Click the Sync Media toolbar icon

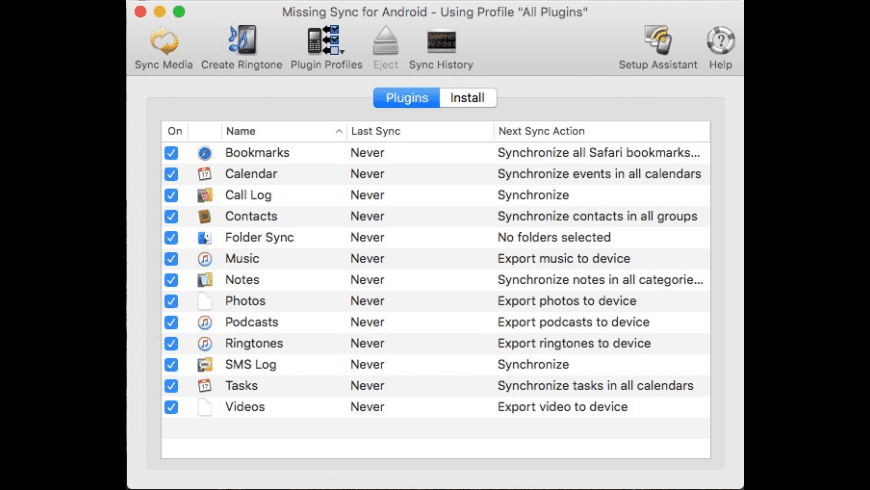[164, 42]
